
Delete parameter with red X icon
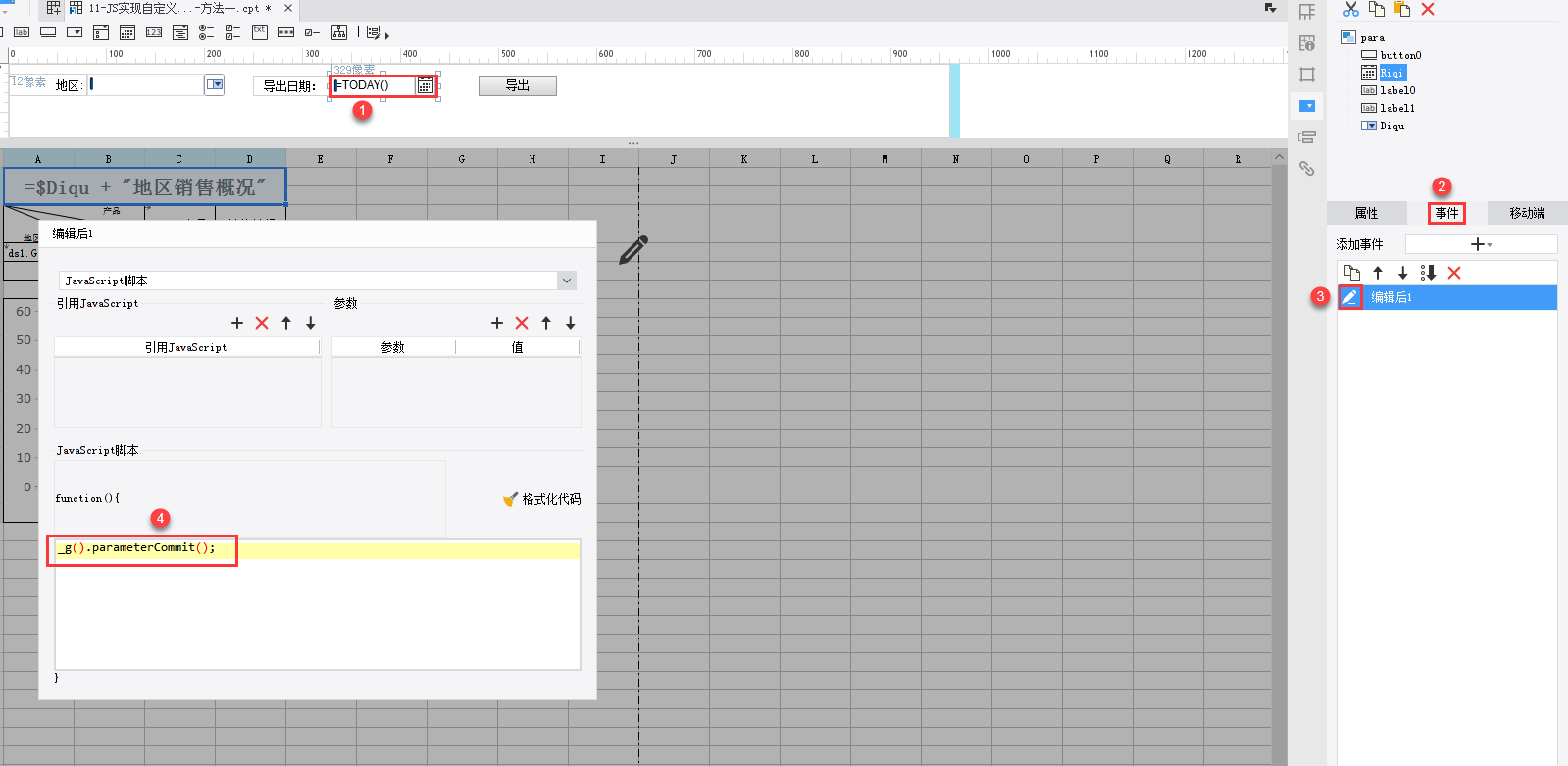click(522, 323)
